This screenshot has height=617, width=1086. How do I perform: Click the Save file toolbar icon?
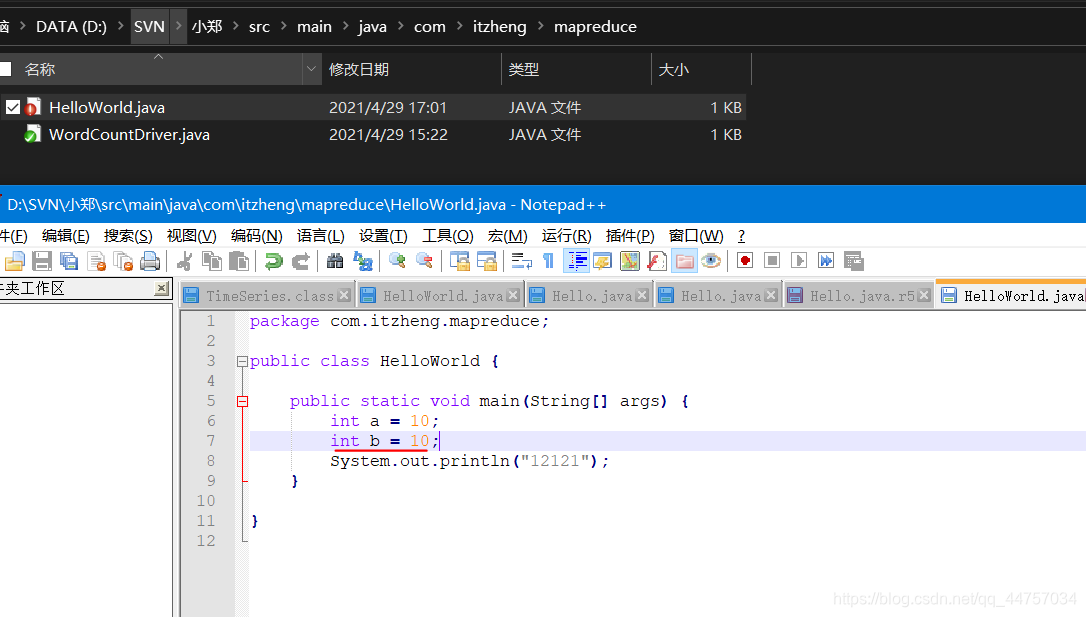pyautogui.click(x=42, y=262)
